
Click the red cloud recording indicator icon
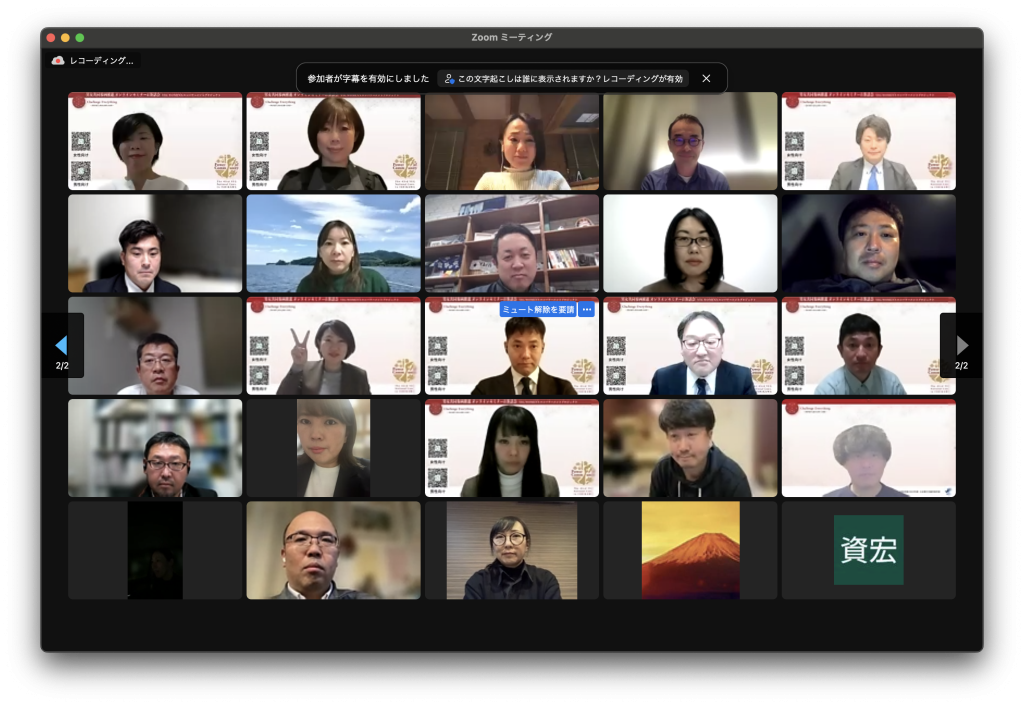[58, 61]
